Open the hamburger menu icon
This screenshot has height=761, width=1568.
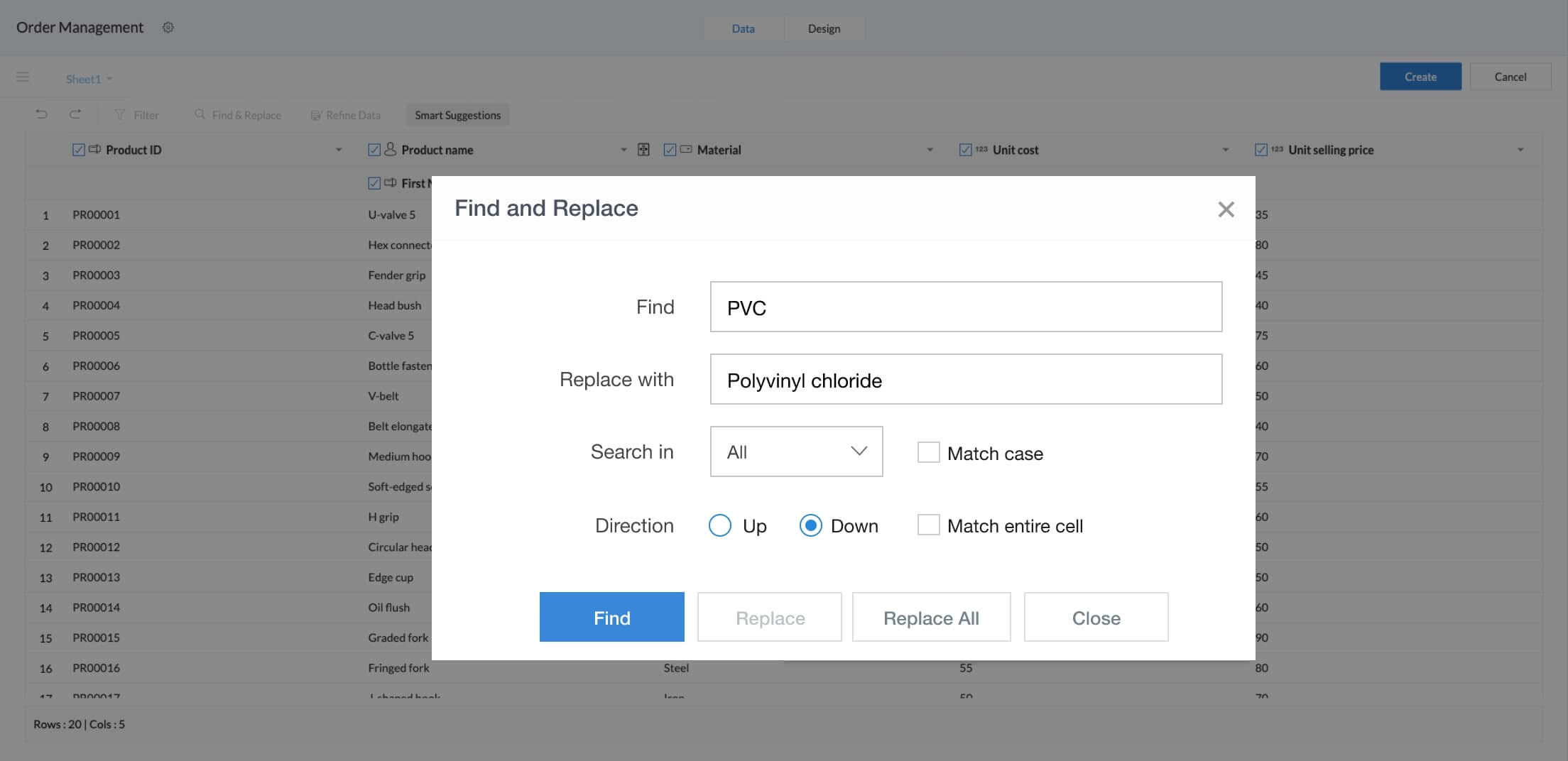(x=23, y=77)
